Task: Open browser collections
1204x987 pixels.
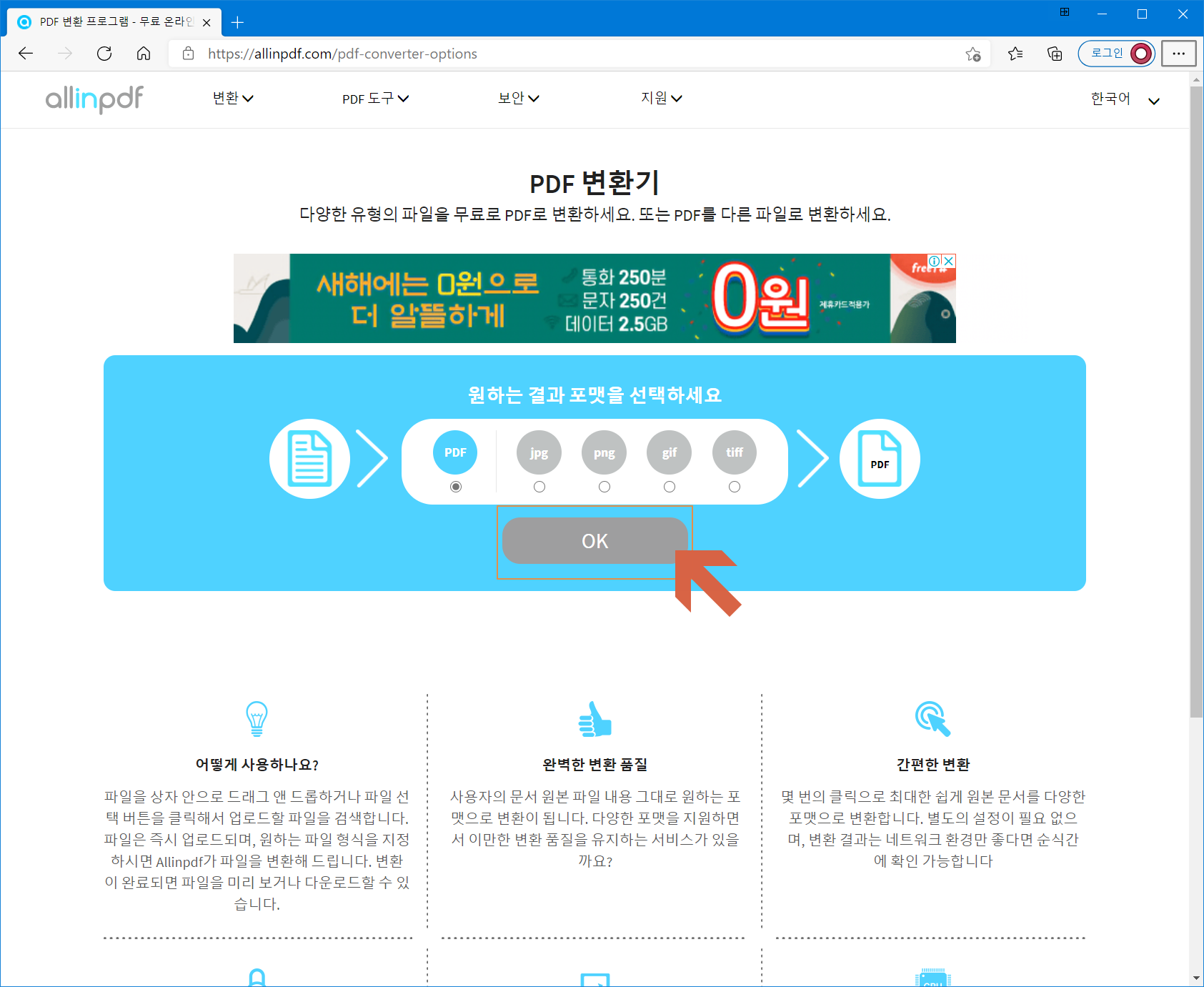Action: point(1055,54)
